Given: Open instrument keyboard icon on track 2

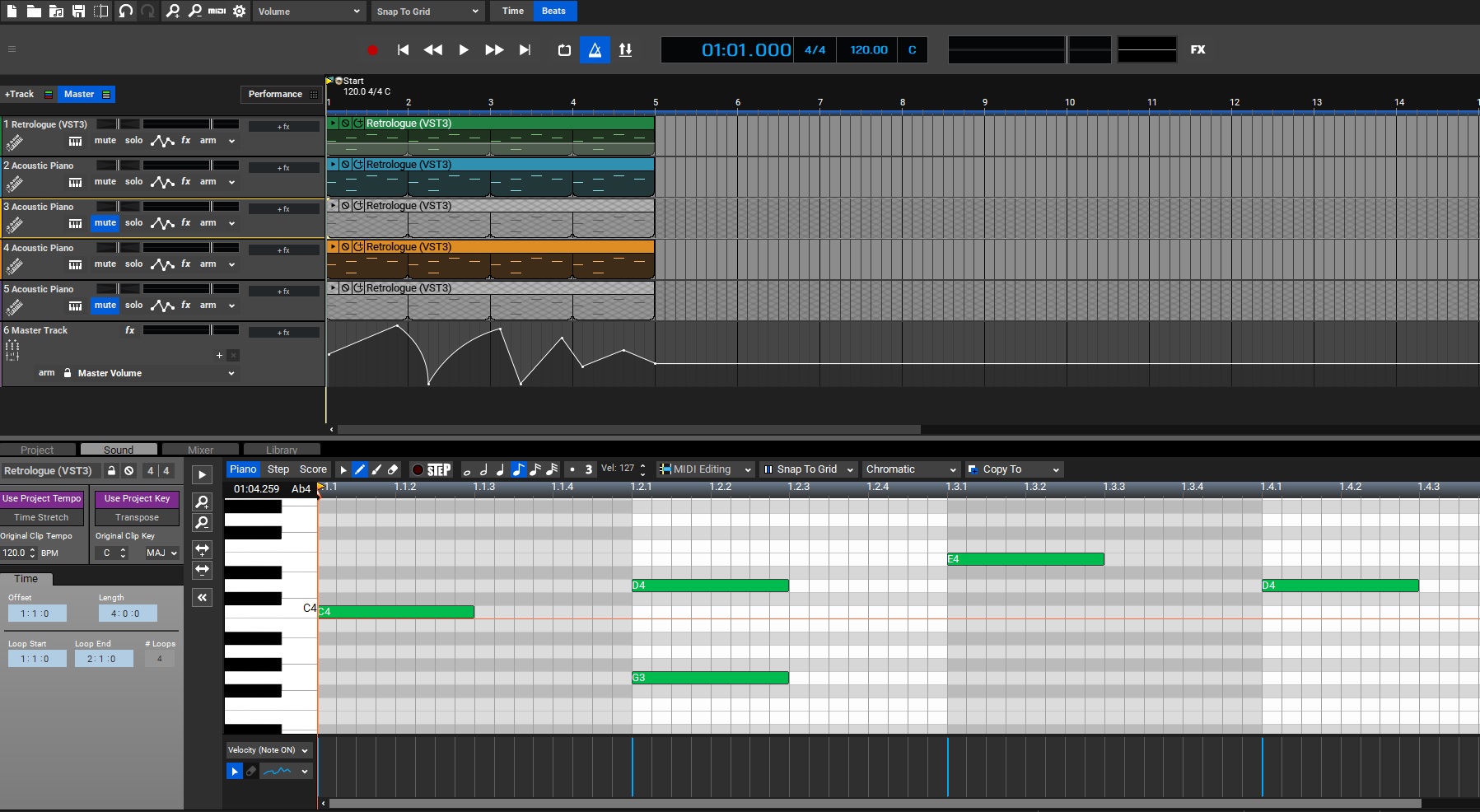Looking at the screenshot, I should coord(75,182).
